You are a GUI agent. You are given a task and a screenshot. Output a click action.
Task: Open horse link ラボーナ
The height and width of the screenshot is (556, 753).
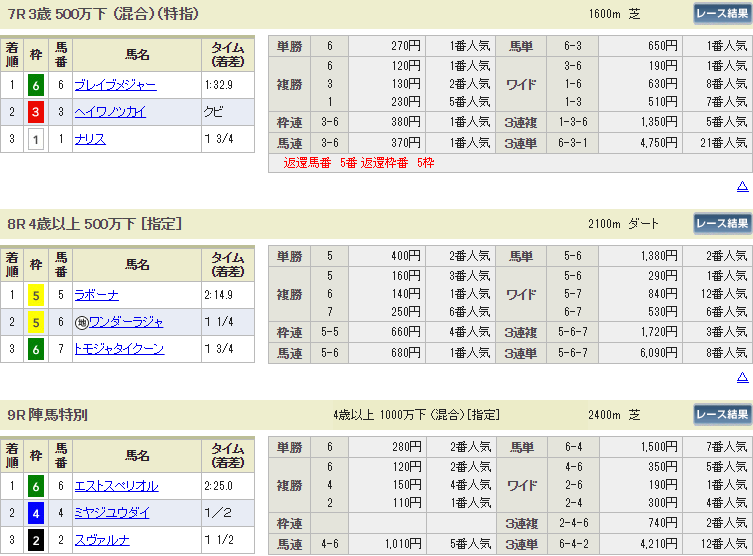point(97,295)
